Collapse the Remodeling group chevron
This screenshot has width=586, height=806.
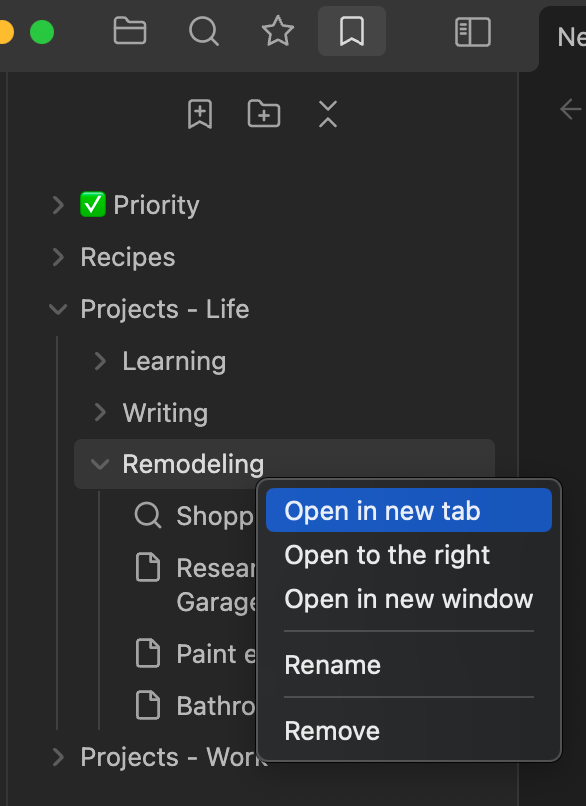coord(100,464)
